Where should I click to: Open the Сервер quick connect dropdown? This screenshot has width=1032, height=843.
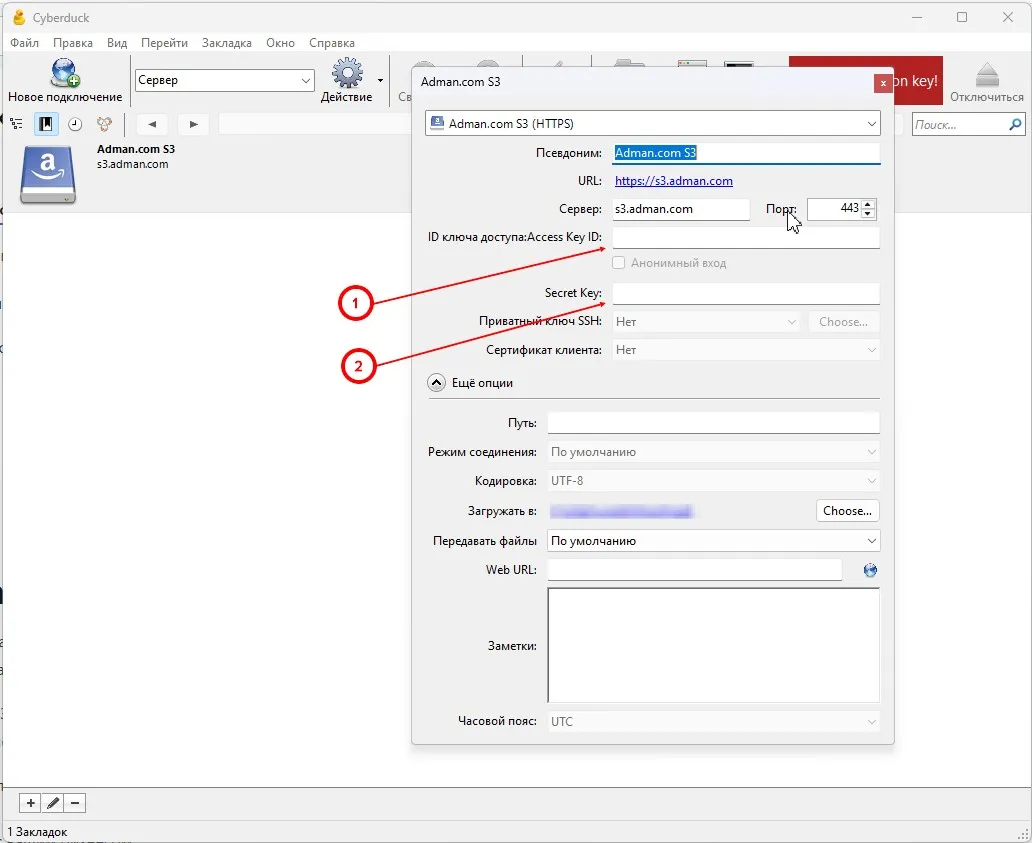(224, 80)
